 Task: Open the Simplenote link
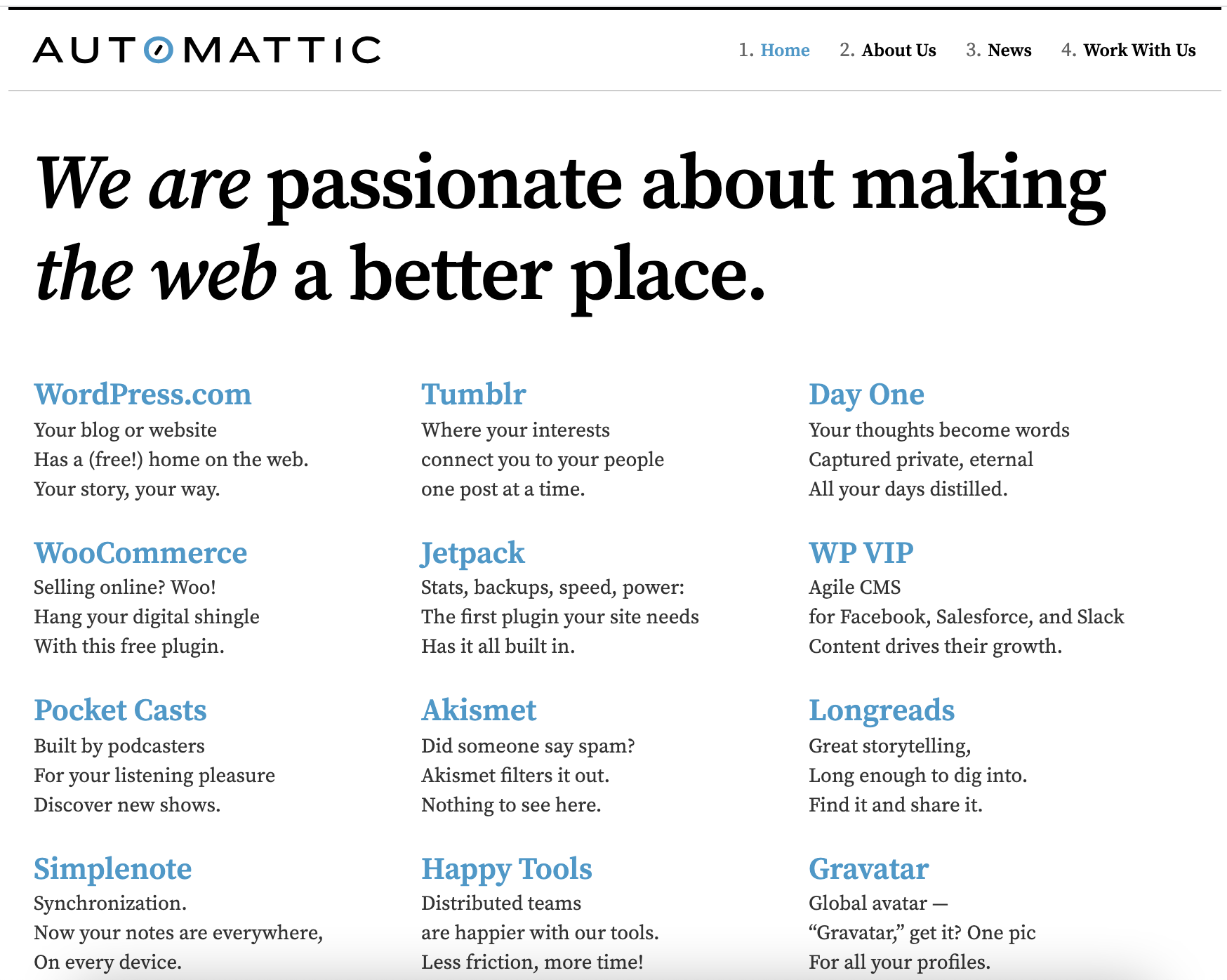pyautogui.click(x=112, y=869)
